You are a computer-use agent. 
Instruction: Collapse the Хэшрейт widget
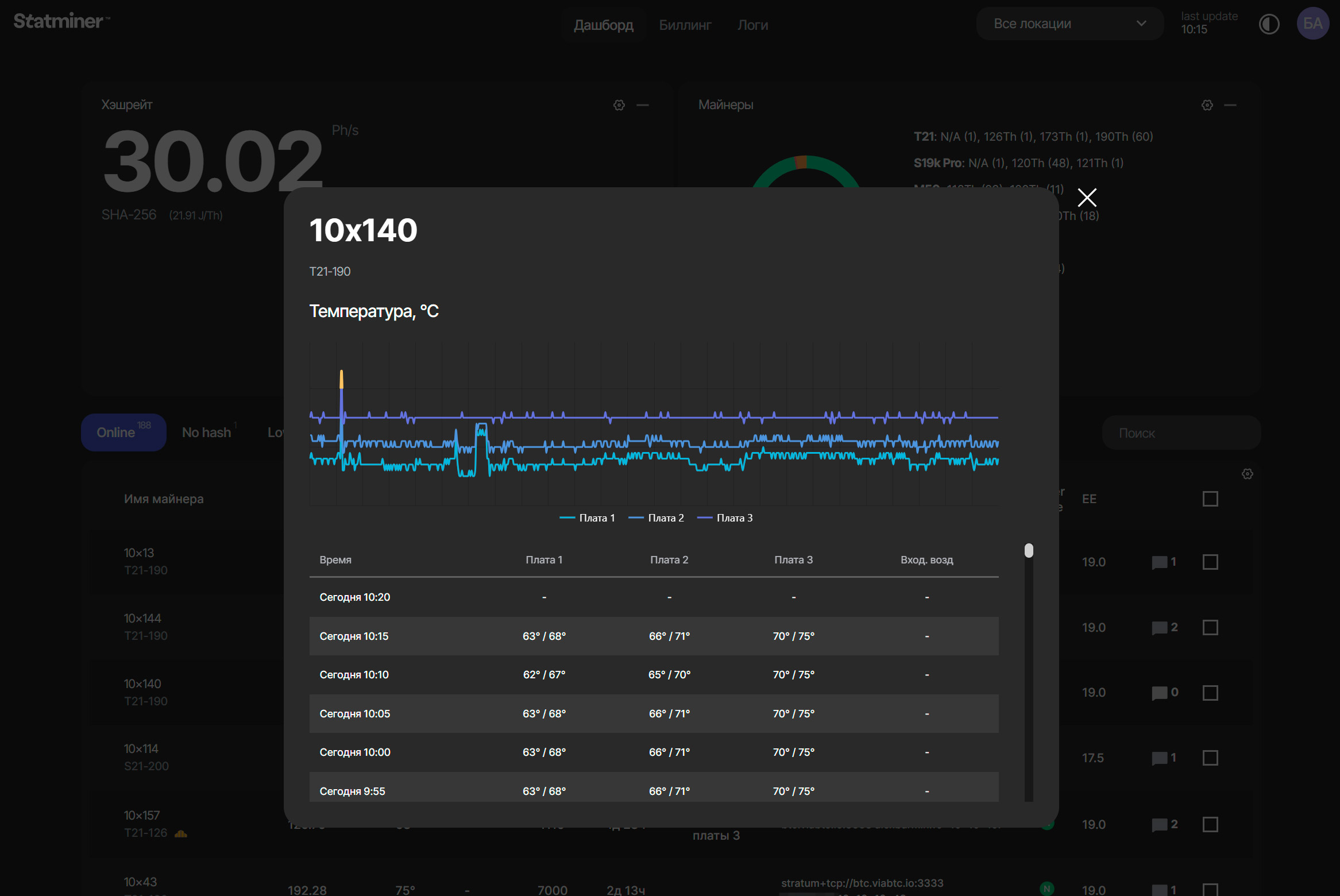[x=643, y=105]
